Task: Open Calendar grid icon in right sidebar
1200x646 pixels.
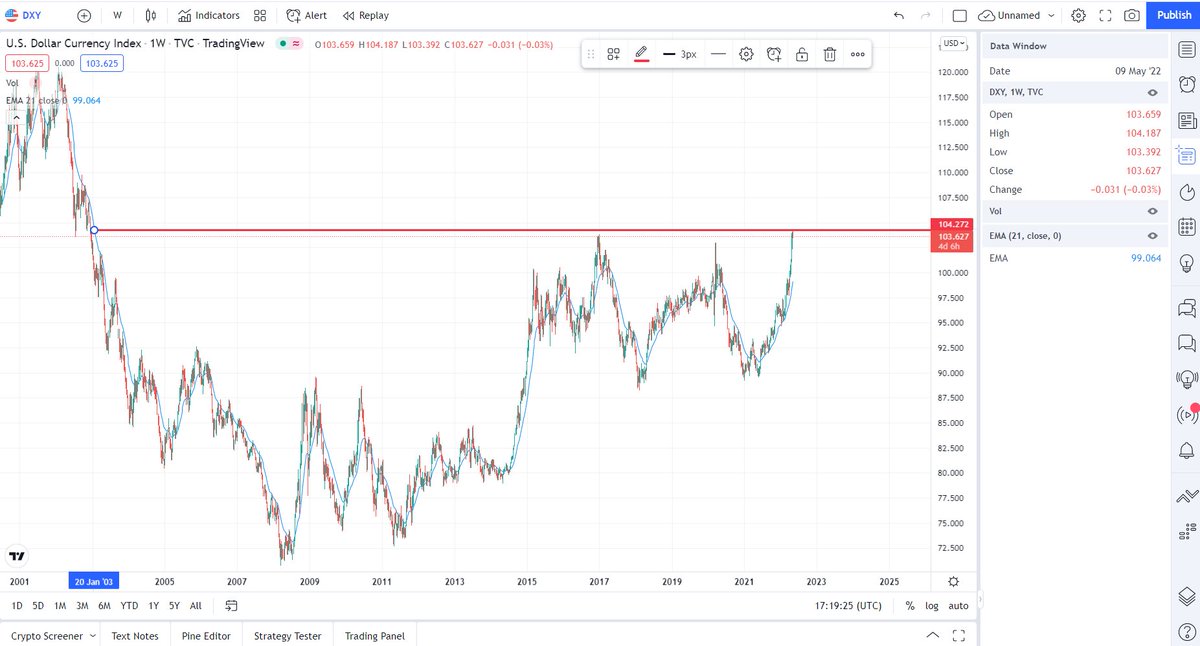Action: click(x=1186, y=227)
